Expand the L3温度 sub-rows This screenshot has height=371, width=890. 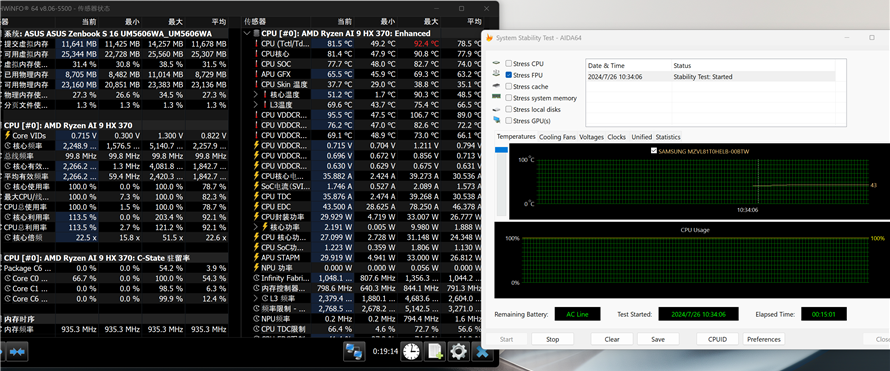click(x=256, y=105)
